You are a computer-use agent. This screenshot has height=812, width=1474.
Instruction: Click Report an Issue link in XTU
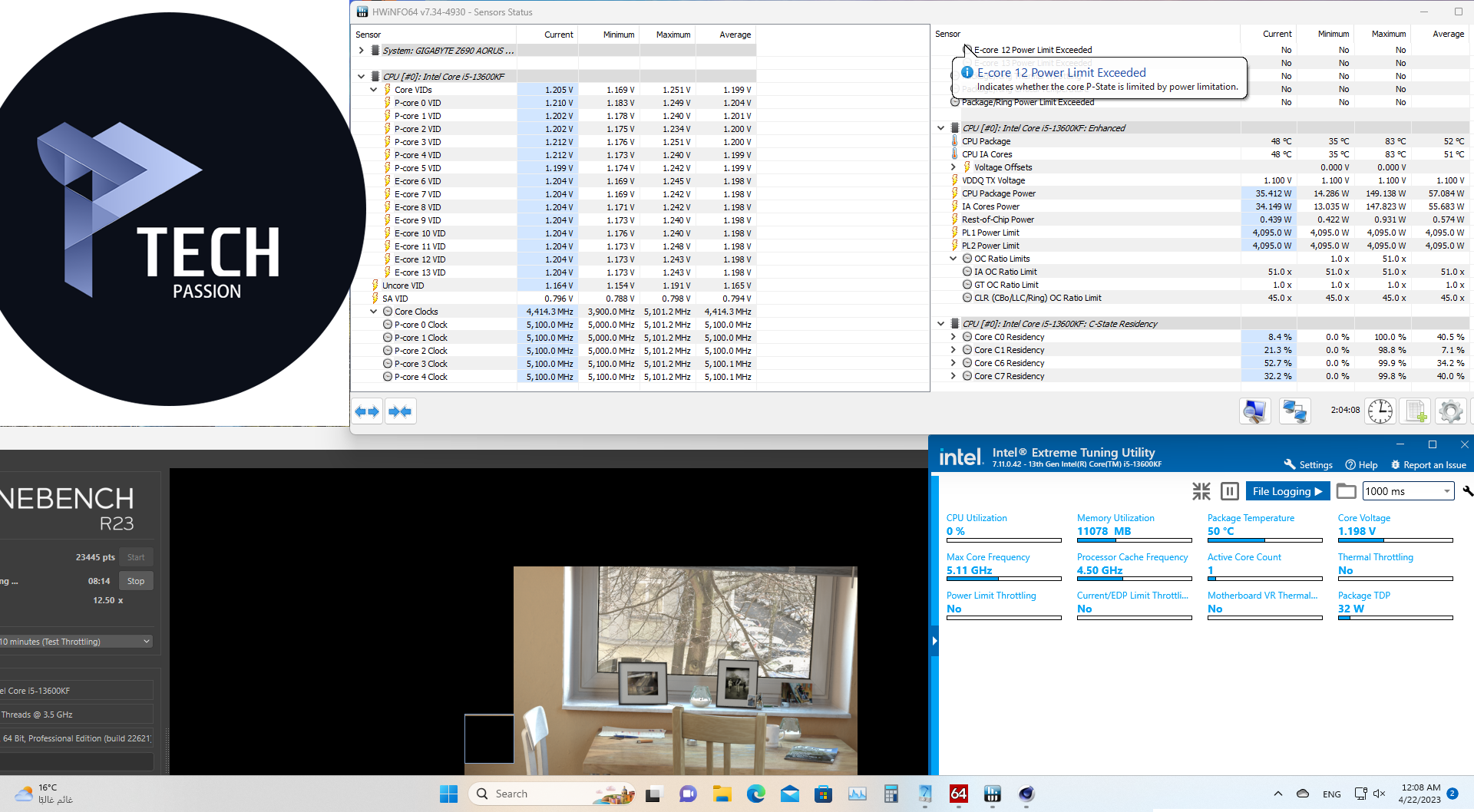tap(1428, 465)
